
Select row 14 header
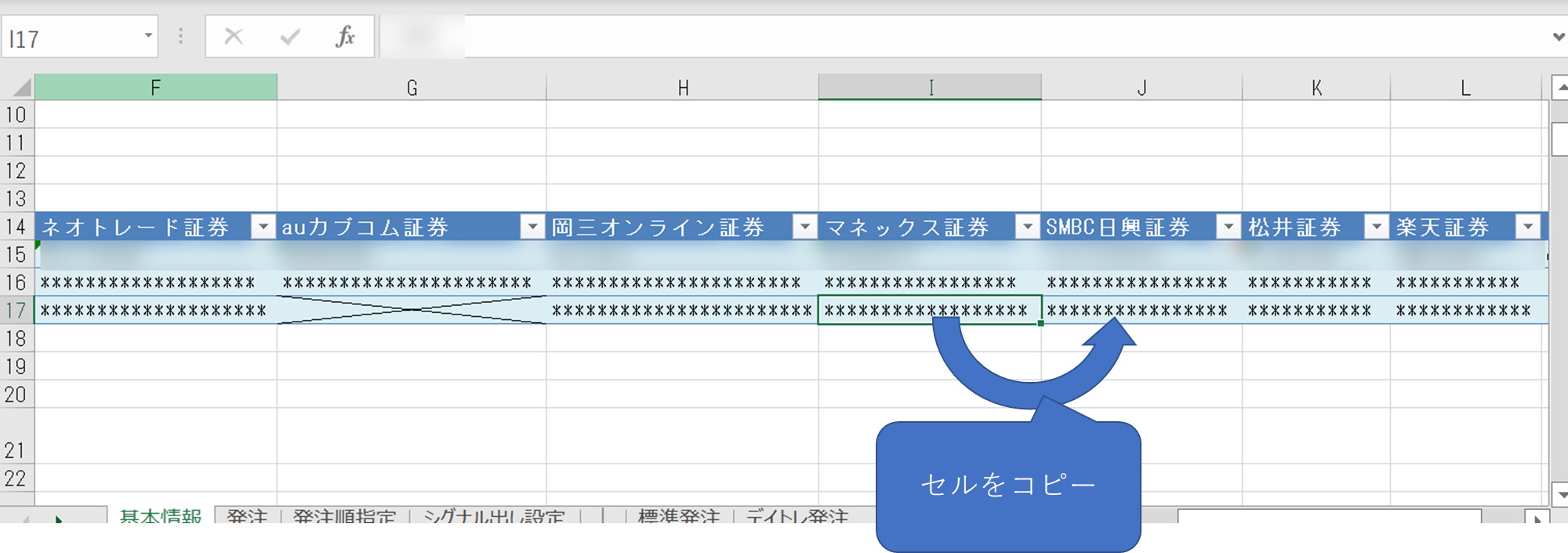pos(16,227)
